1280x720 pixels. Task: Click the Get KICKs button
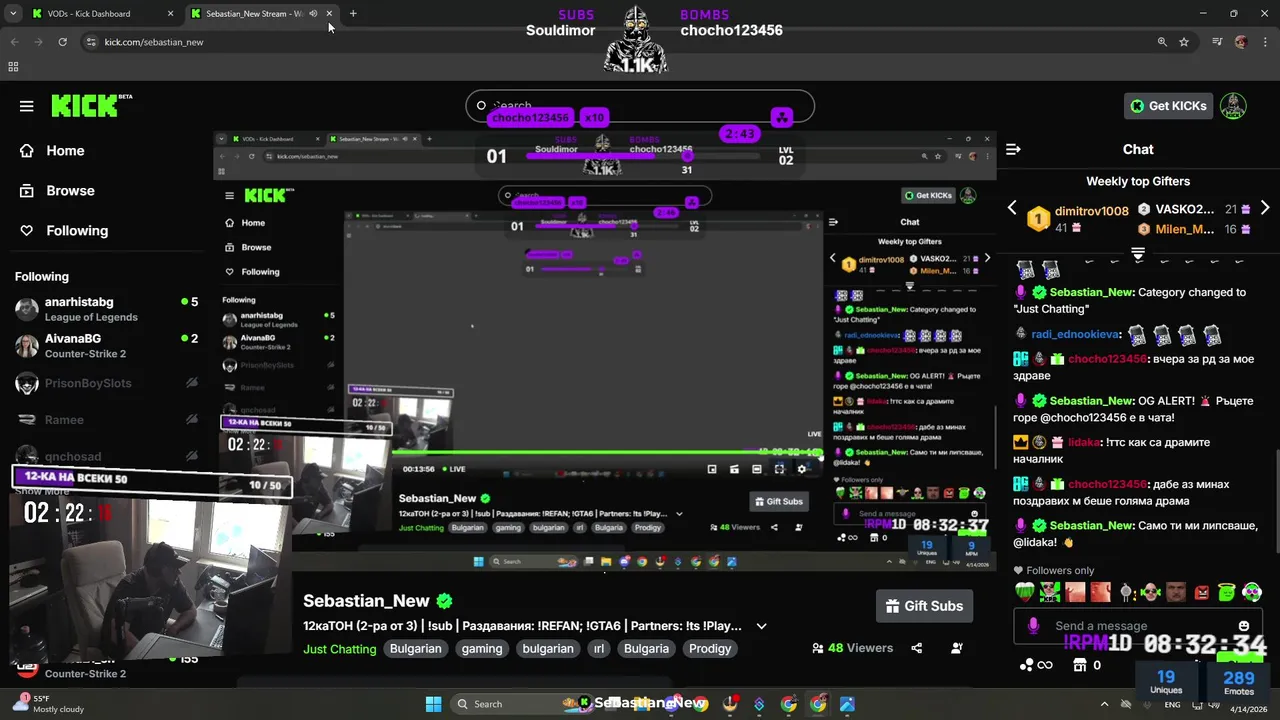(x=1168, y=106)
